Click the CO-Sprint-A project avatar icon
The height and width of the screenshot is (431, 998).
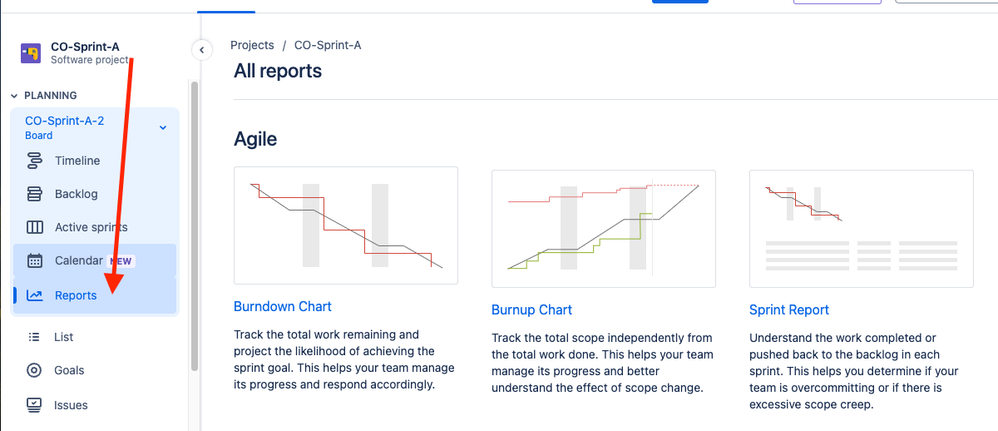[31, 53]
